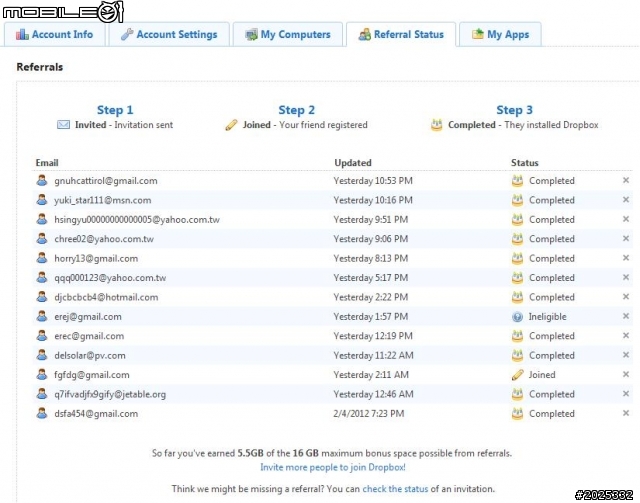Click the Referrals section heading
The width and height of the screenshot is (640, 503).
40,67
